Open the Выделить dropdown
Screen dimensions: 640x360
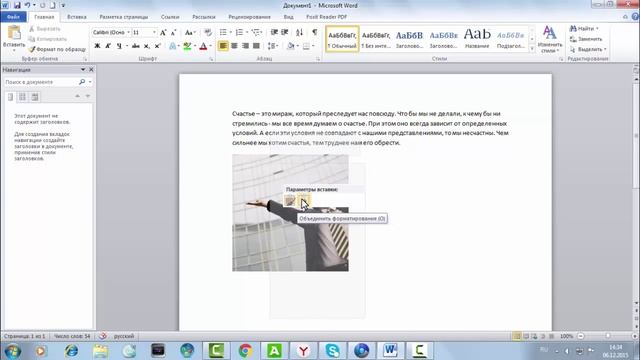tap(588, 49)
